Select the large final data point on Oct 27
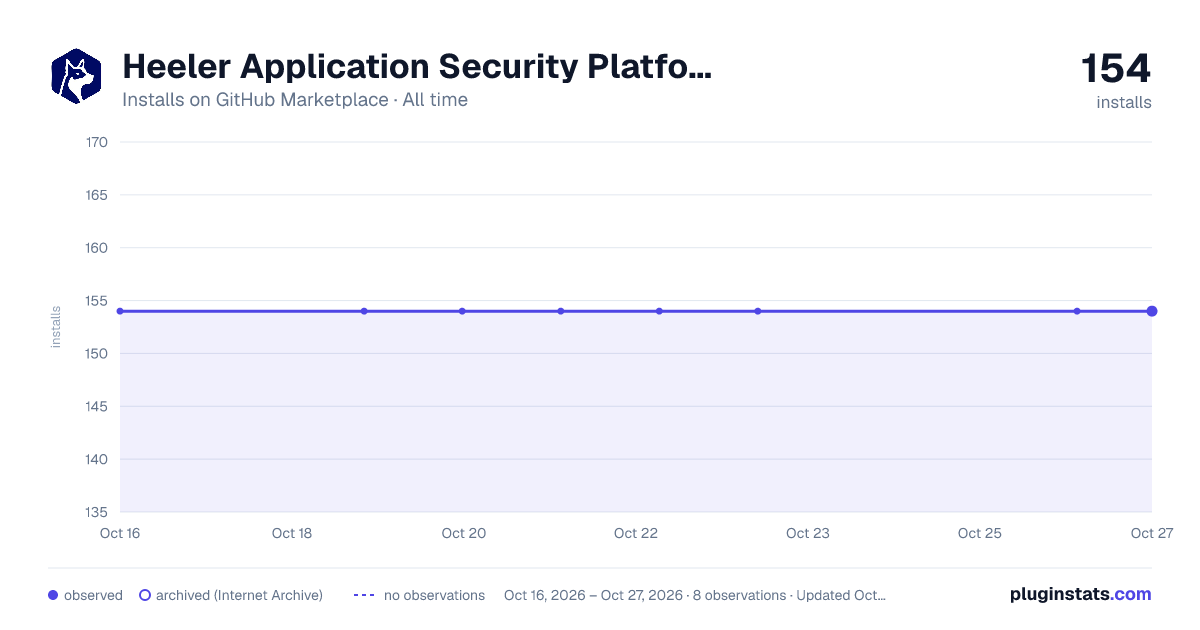1200x630 pixels. coord(1152,311)
